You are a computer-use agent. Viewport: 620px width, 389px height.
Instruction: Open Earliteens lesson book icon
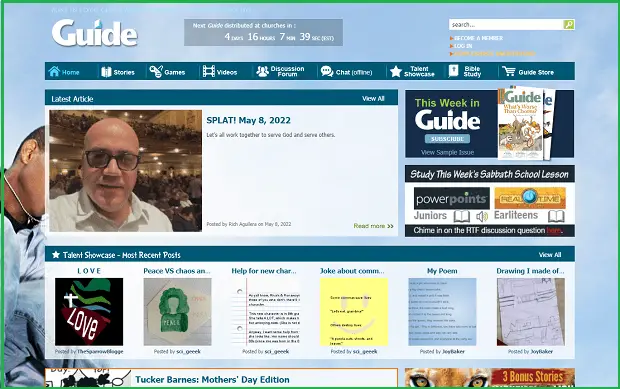(x=556, y=216)
